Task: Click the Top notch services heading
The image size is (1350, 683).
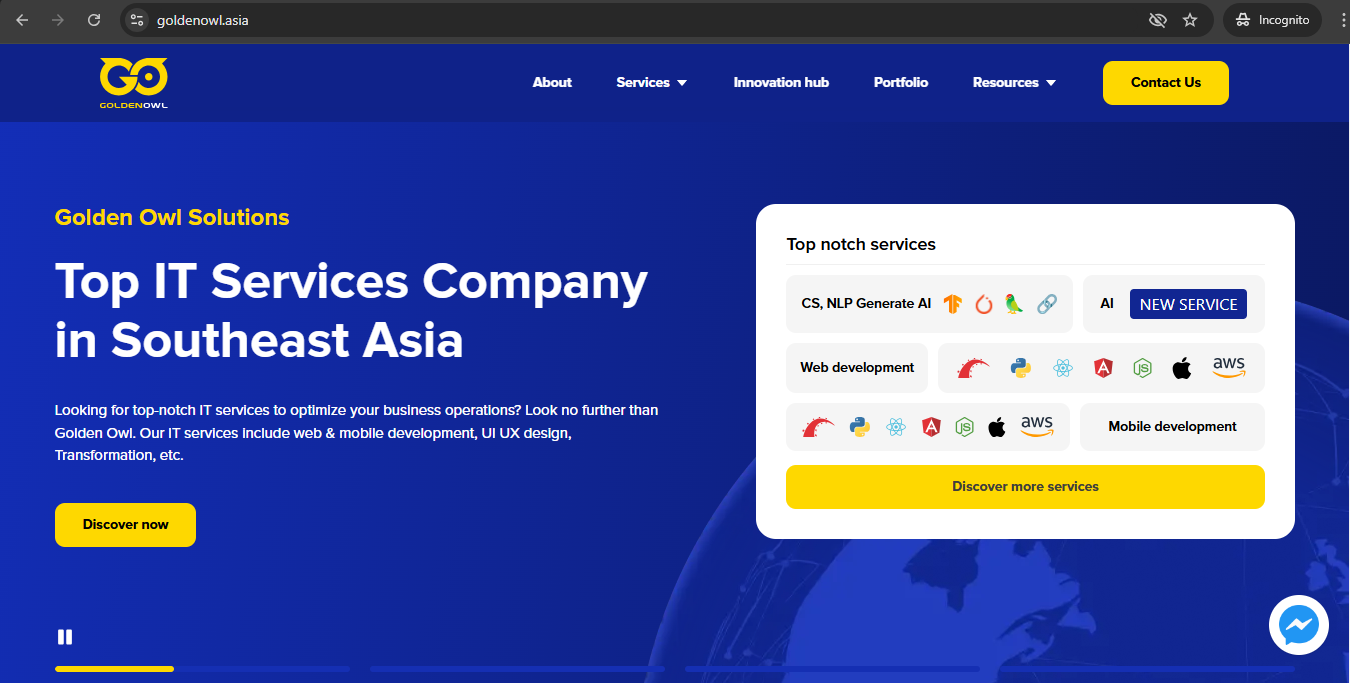Action: pyautogui.click(x=861, y=244)
